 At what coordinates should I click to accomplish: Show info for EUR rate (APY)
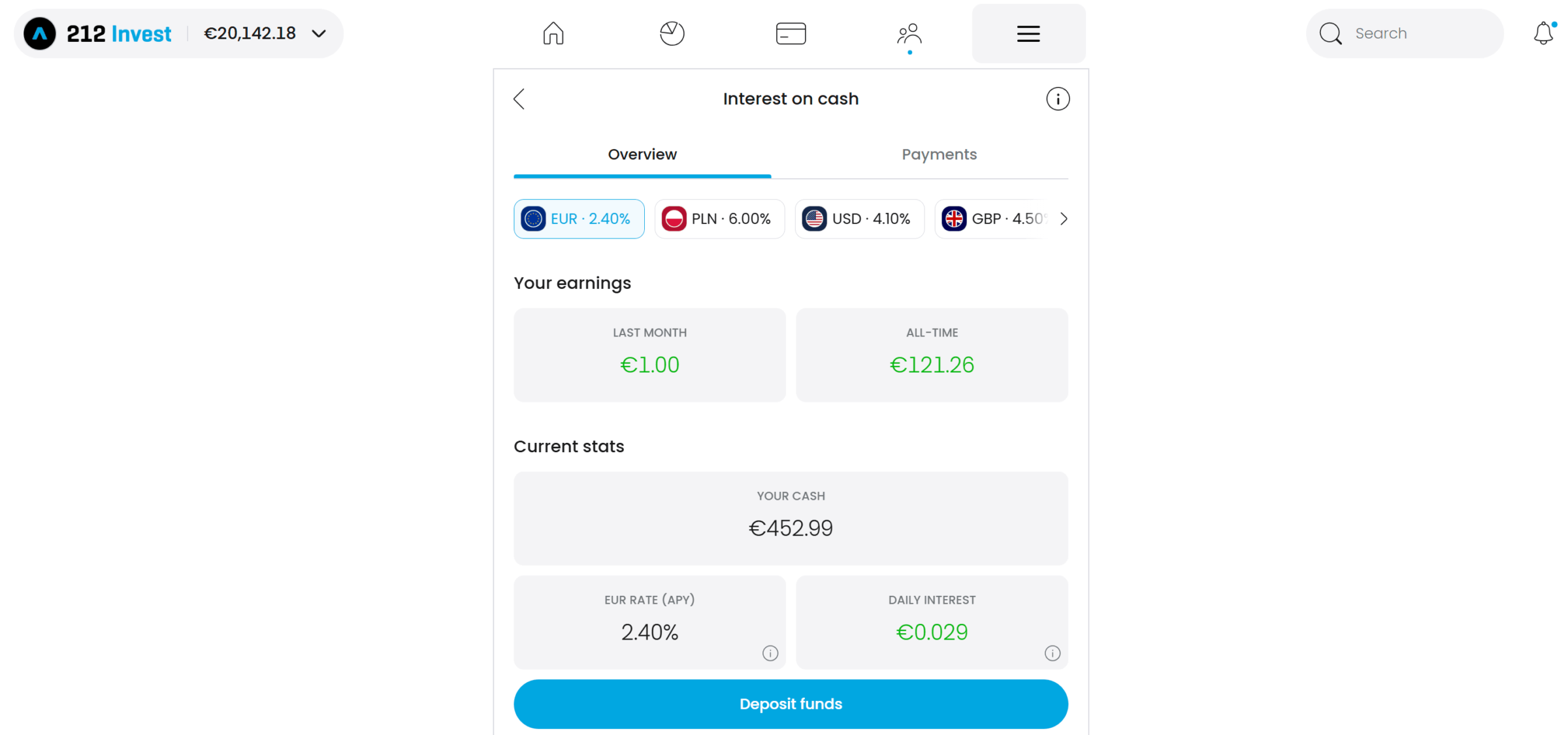point(770,653)
